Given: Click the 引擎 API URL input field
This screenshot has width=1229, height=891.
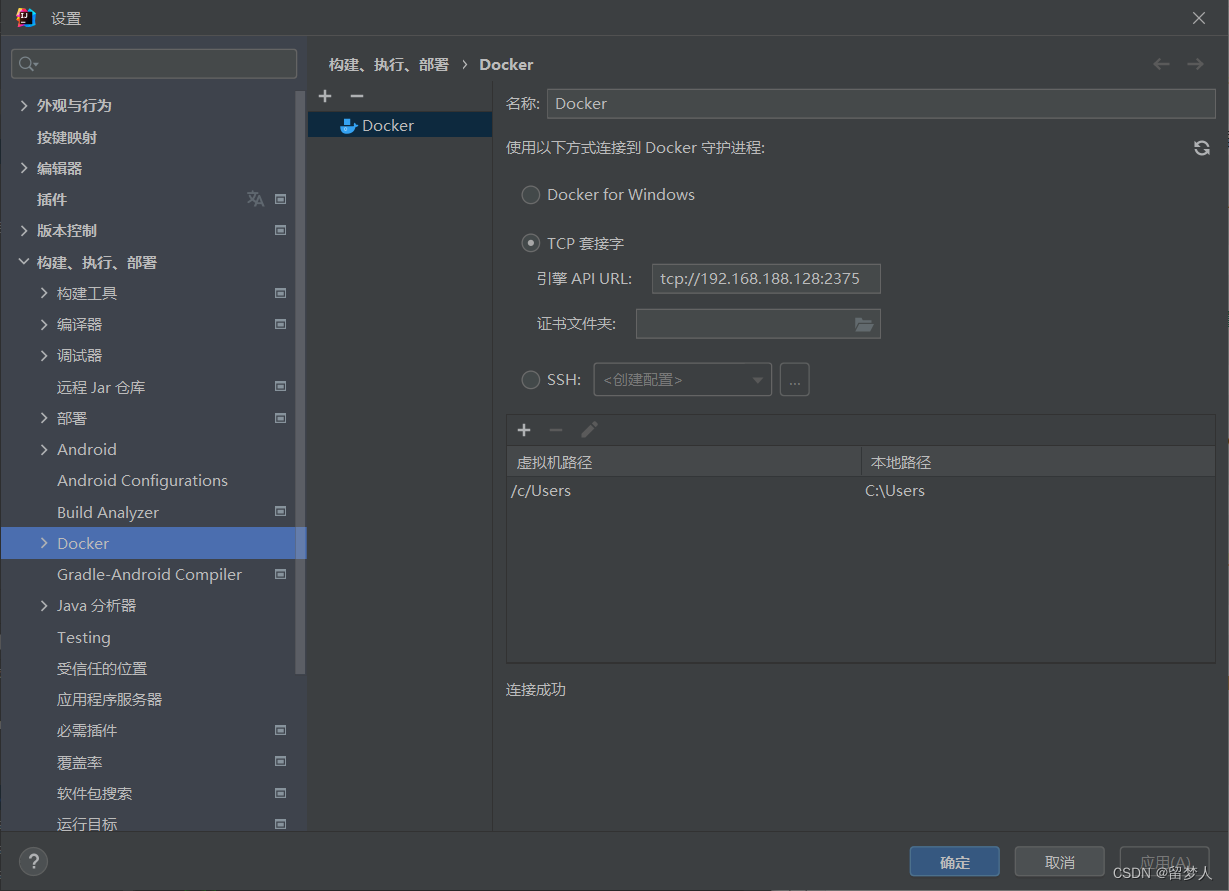Looking at the screenshot, I should [x=766, y=278].
